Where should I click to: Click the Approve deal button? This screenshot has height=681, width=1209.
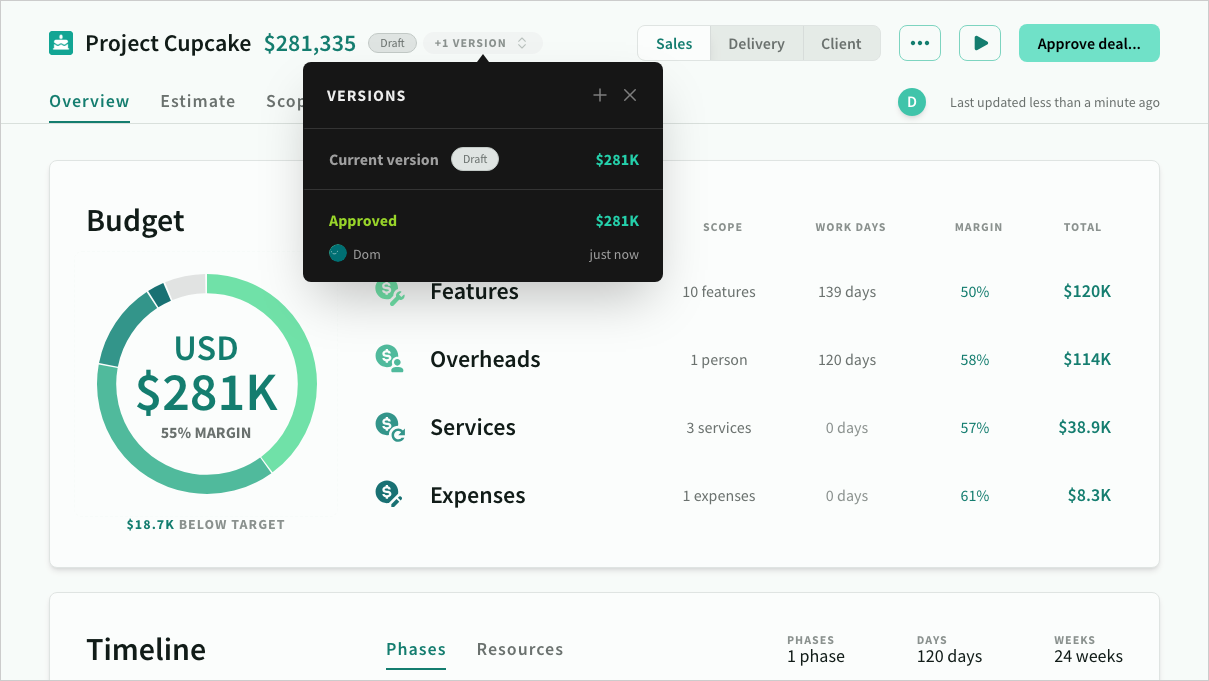click(x=1088, y=43)
